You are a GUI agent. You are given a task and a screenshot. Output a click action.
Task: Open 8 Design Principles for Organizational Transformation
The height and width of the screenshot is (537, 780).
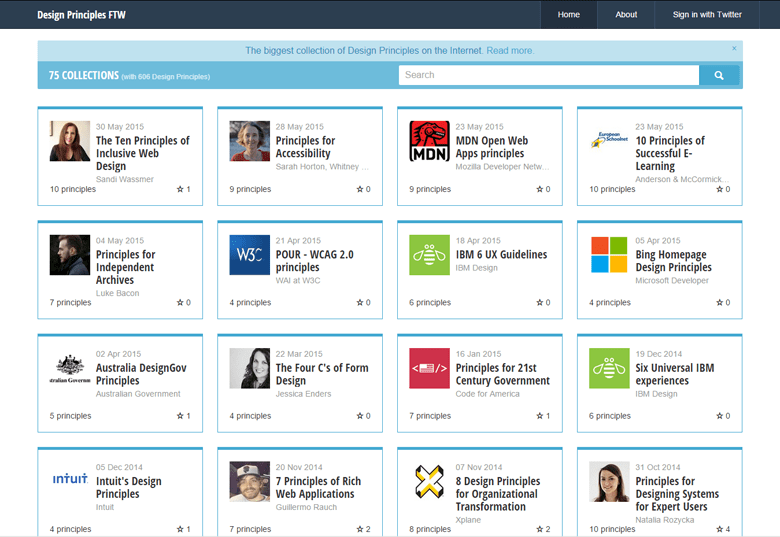[x=498, y=494]
